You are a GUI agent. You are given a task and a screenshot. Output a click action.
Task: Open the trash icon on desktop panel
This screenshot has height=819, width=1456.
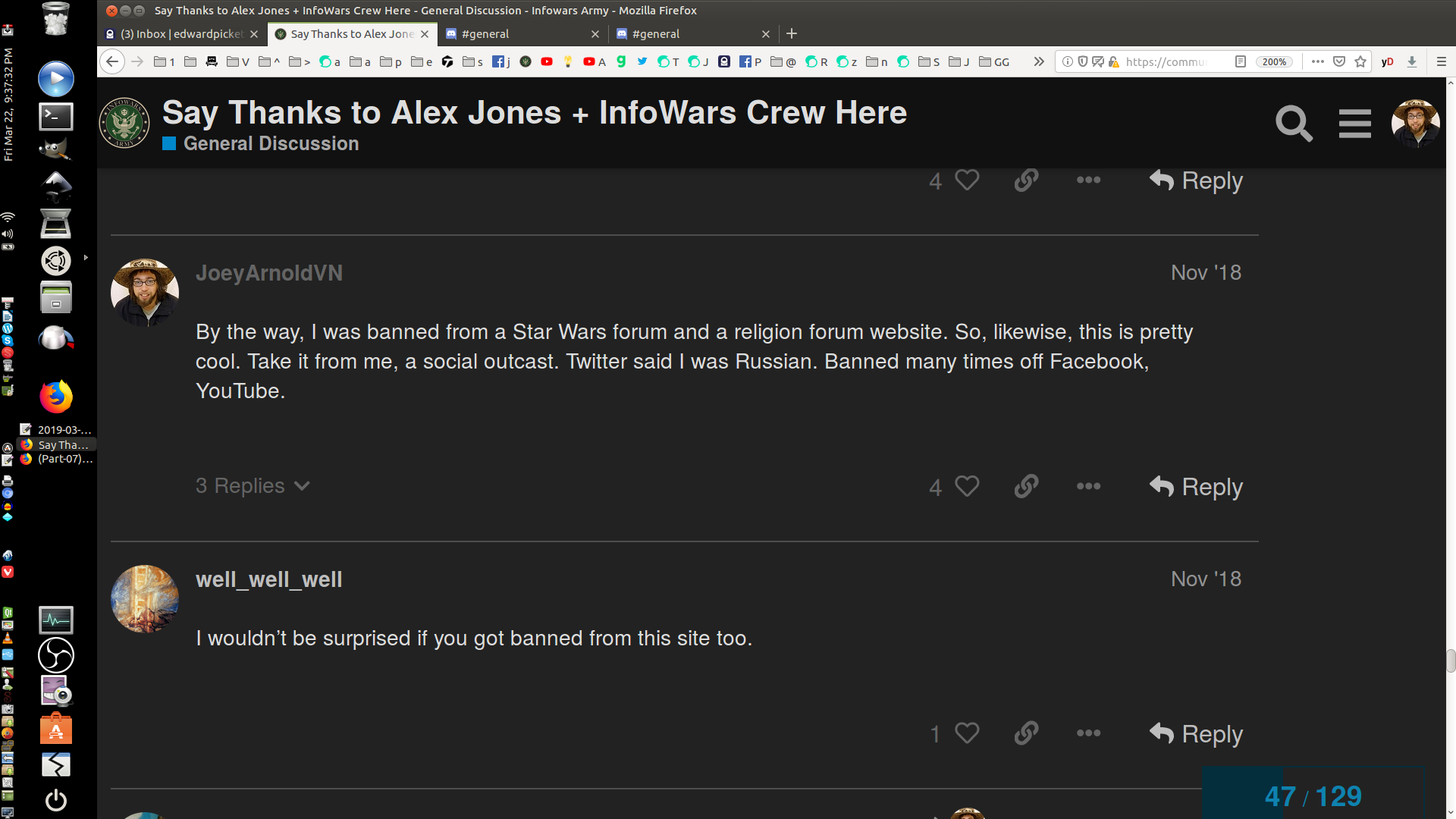pos(56,19)
